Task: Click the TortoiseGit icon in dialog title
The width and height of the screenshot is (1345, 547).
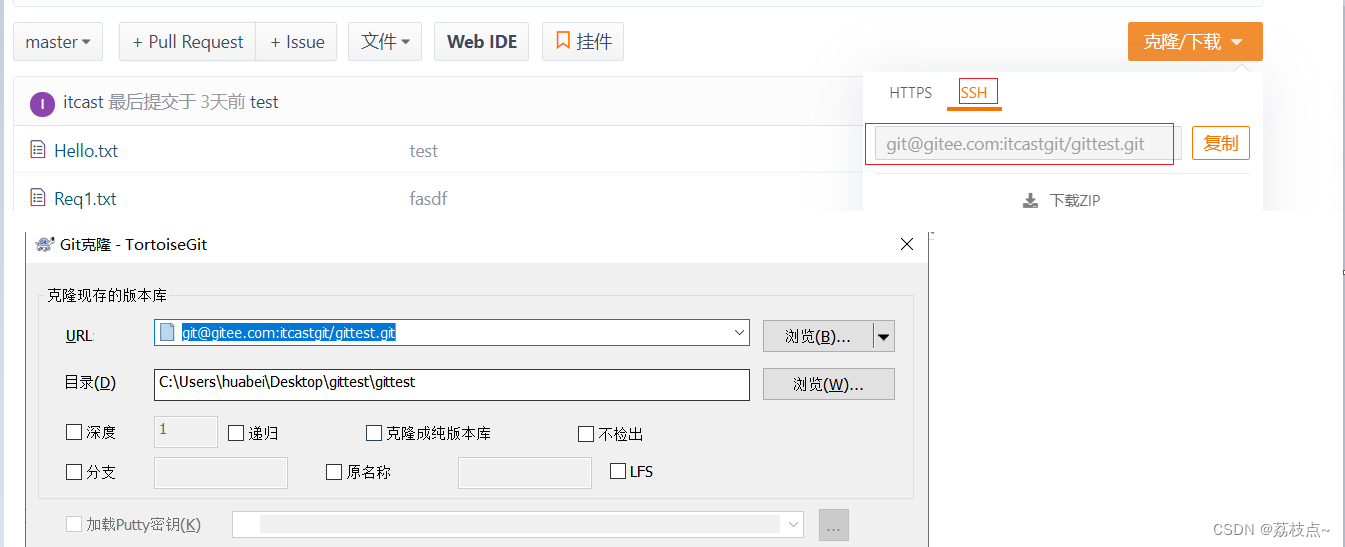Action: (44, 244)
